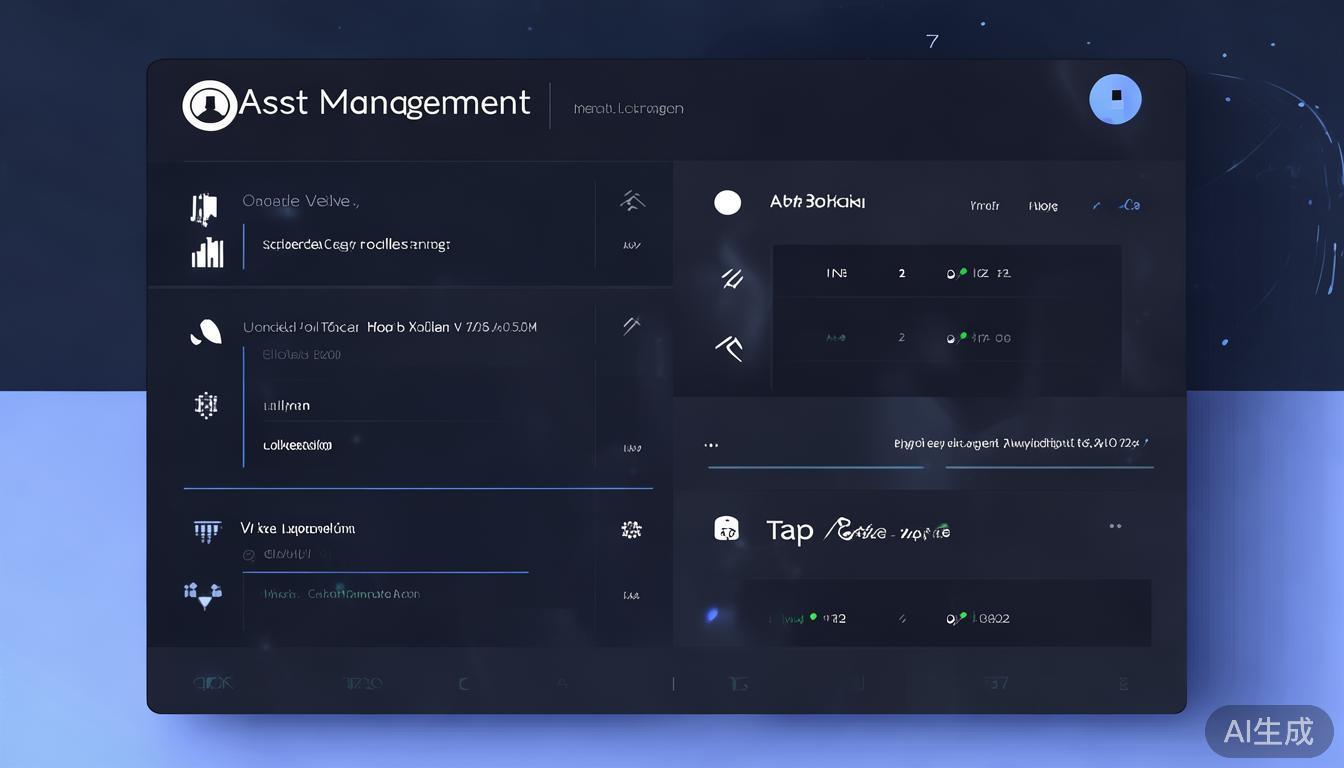The image size is (1344, 768).
Task: Open the gear icon in Vike panel
Action: click(x=630, y=530)
